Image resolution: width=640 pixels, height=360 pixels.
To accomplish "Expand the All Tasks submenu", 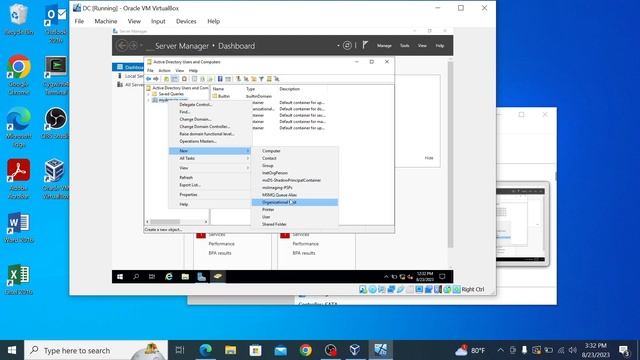I will click(210, 158).
